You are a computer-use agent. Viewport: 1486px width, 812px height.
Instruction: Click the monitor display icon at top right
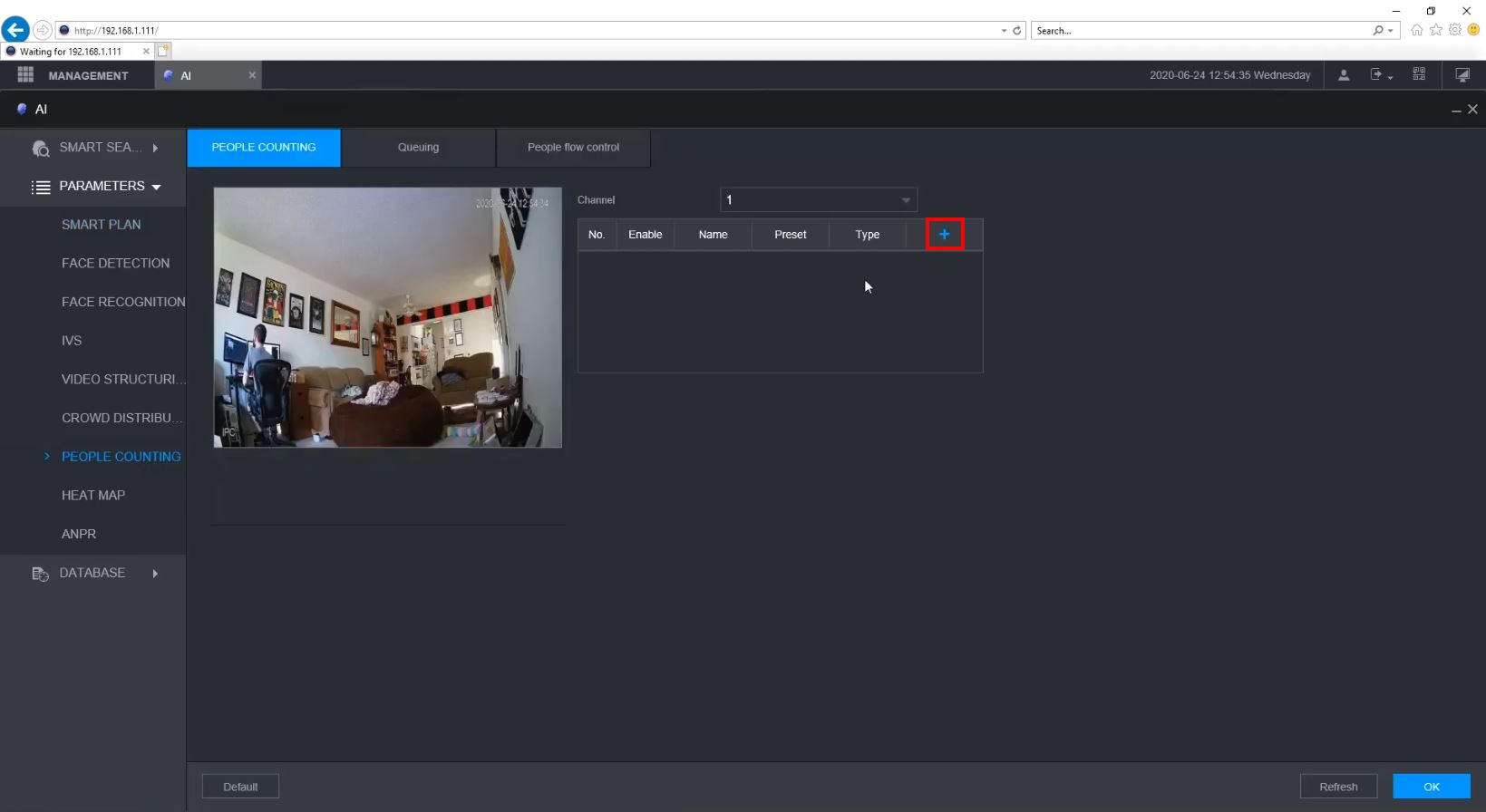pyautogui.click(x=1462, y=75)
